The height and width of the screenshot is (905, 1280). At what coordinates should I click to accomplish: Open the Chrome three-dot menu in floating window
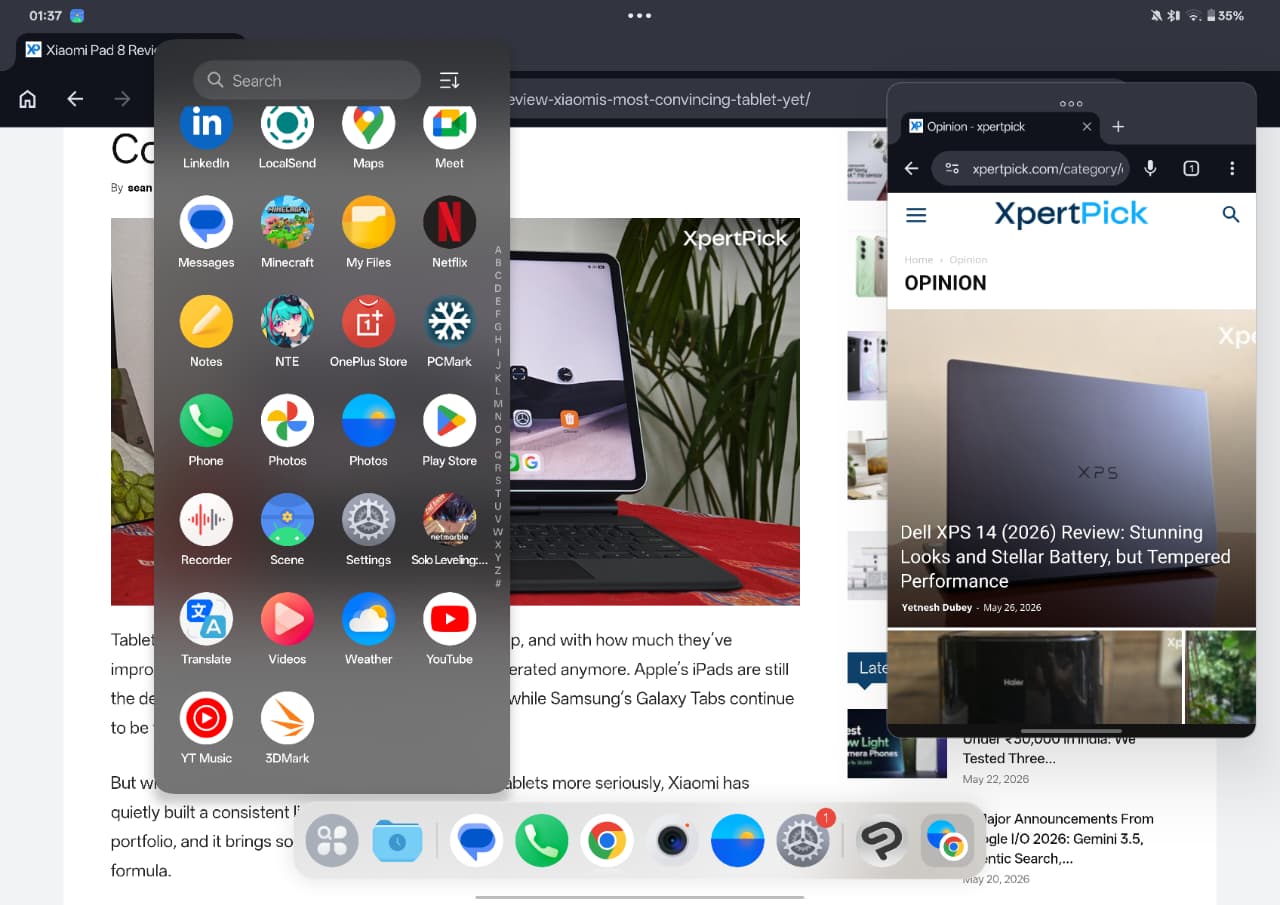click(x=1232, y=168)
